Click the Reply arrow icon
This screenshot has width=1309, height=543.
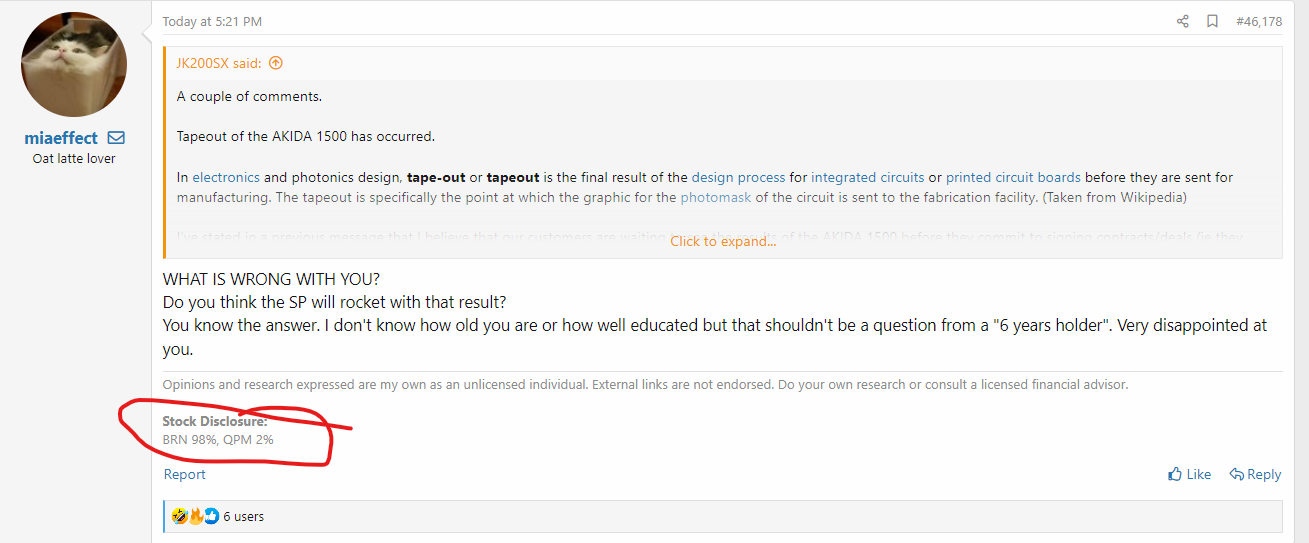[1237, 475]
